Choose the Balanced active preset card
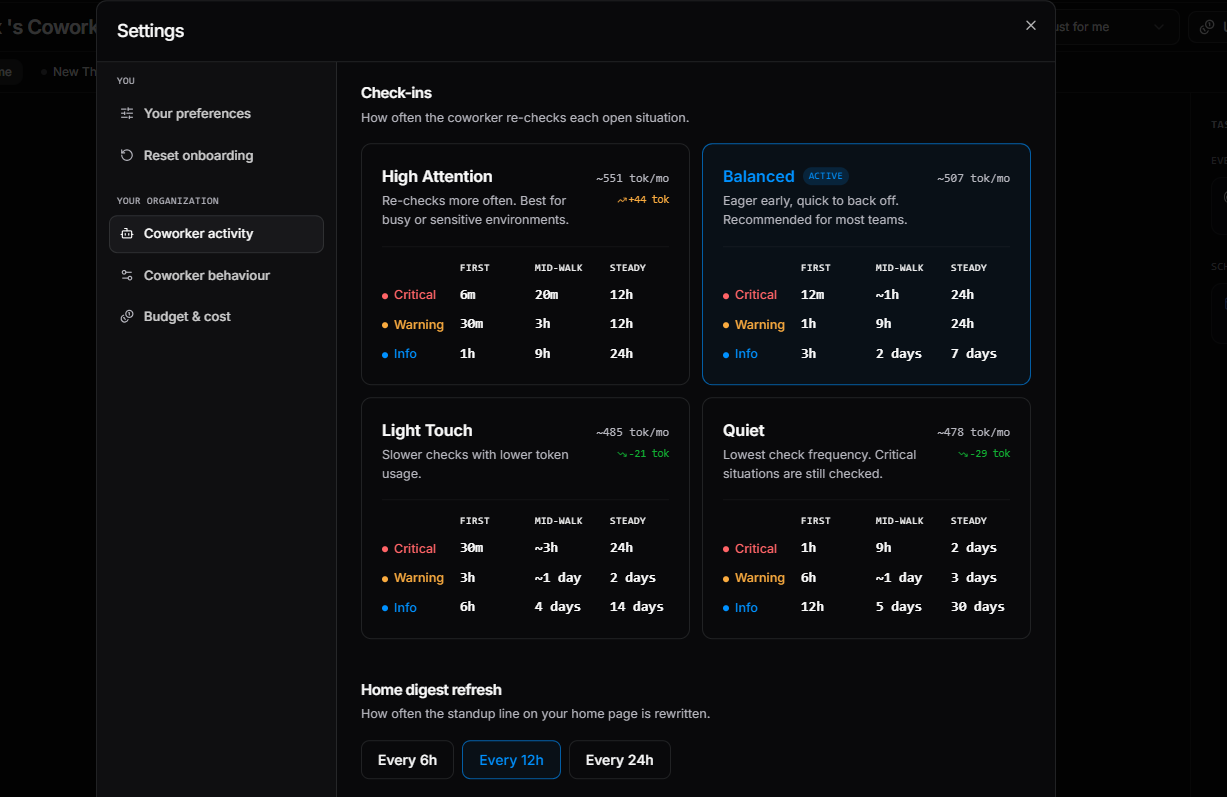 coord(866,264)
